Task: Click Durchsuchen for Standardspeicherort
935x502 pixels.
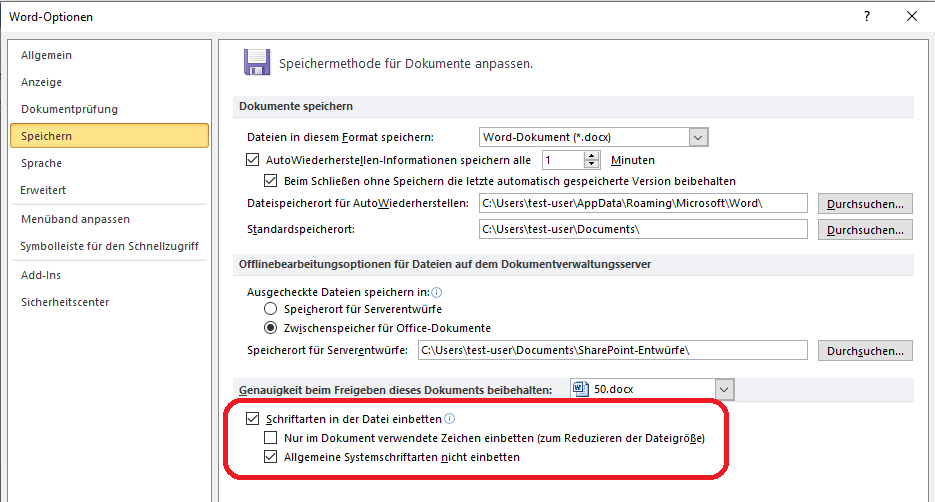Action: click(x=865, y=230)
